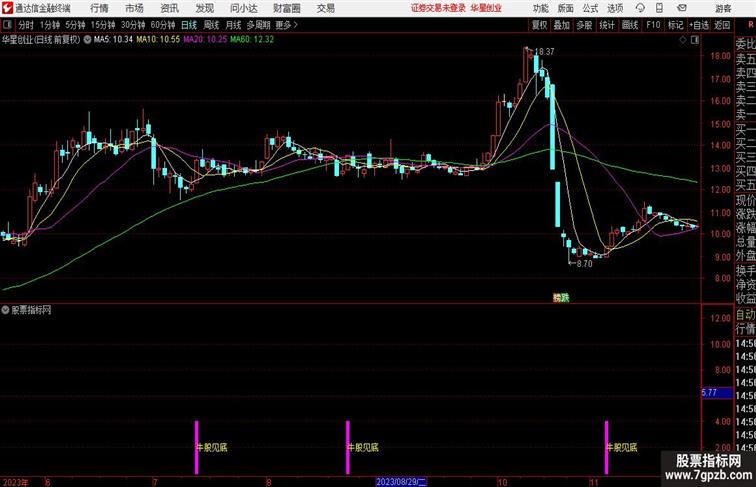
Task: Open the 公式 menu
Action: (590, 8)
